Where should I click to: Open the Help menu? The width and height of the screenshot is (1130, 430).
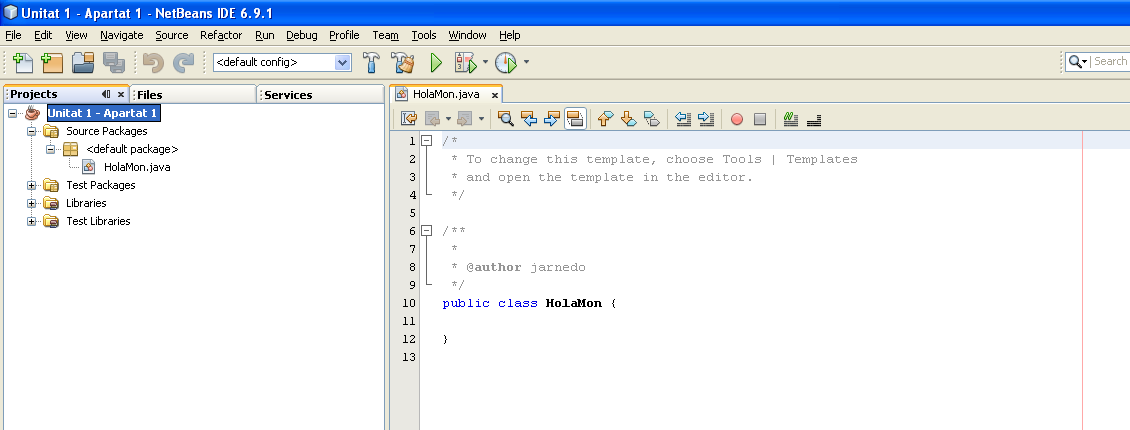510,35
